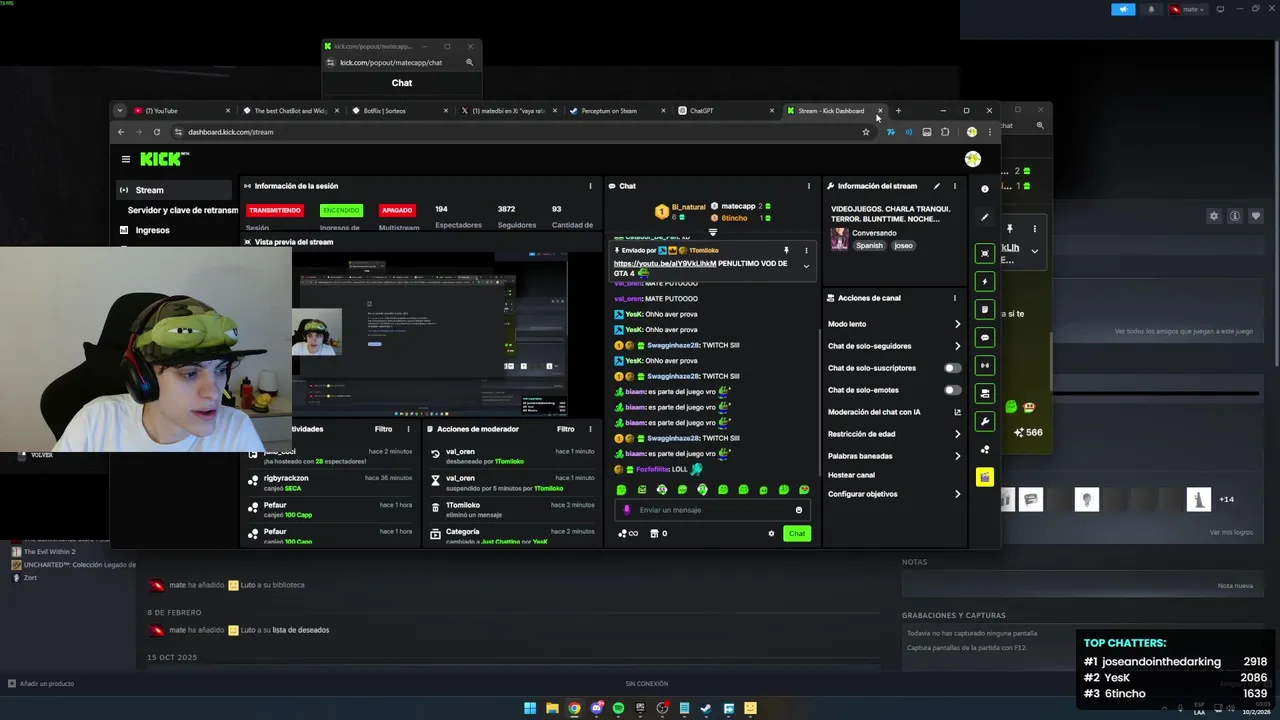This screenshot has height=720, width=1280.
Task: Click Hostear canal
Action: 851,475
